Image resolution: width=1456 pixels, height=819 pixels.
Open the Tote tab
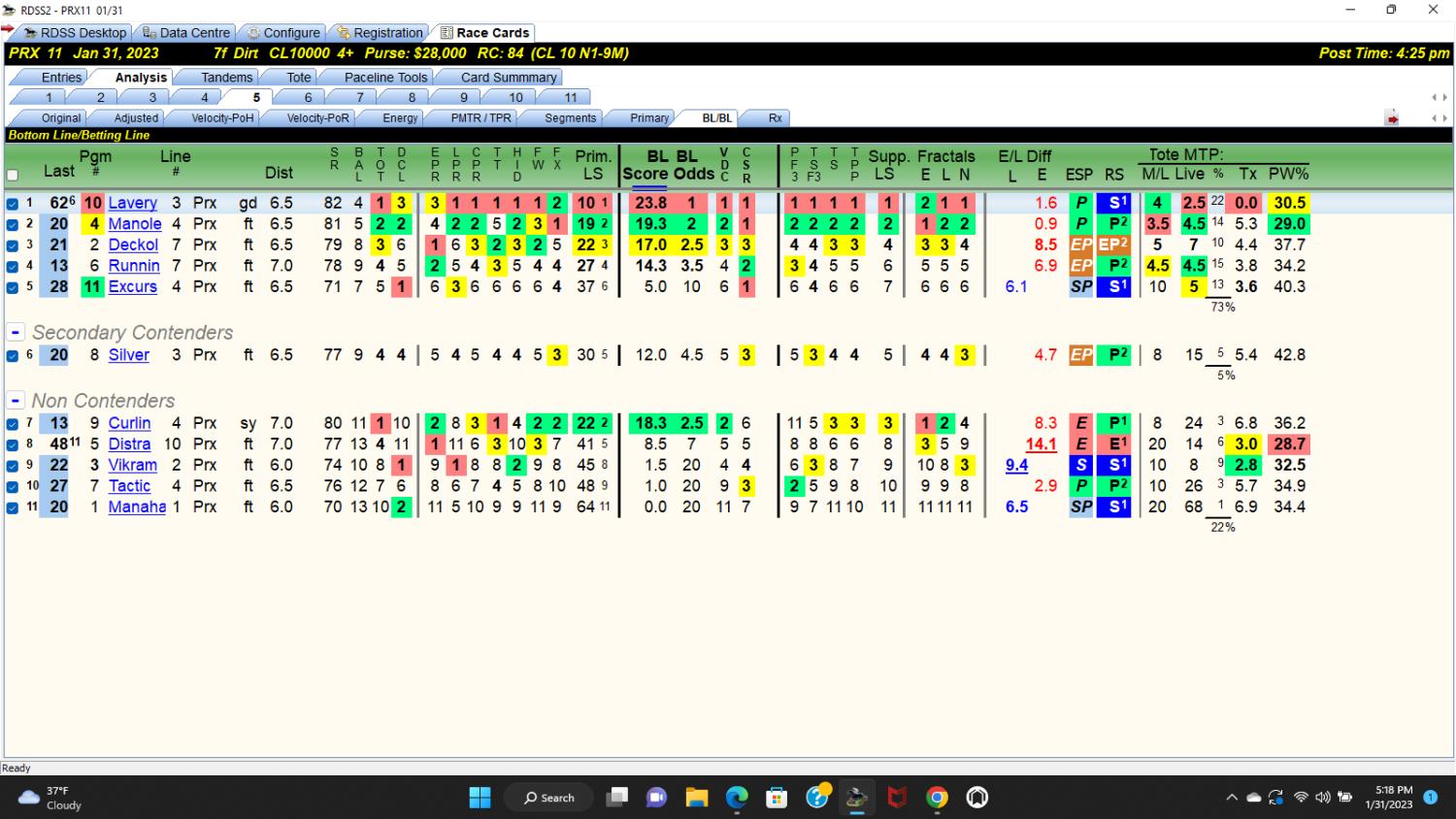299,77
